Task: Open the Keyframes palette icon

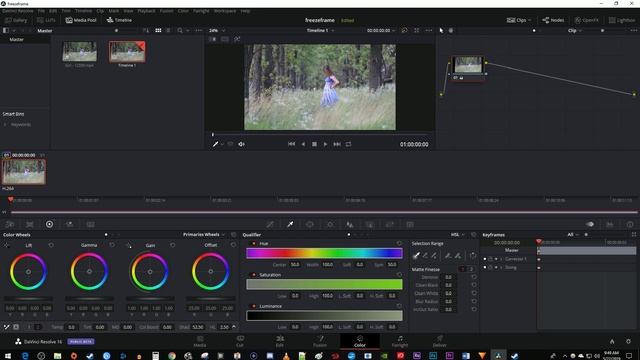Action: point(590,224)
